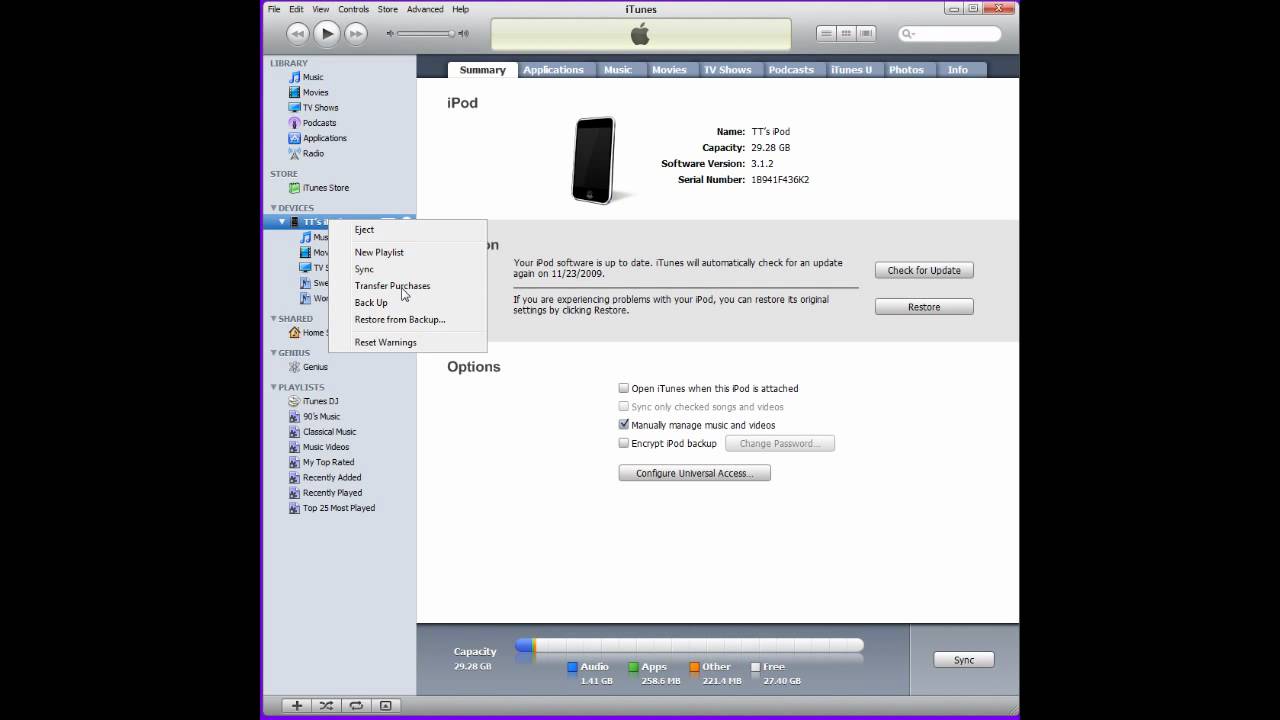Open the Classical Music playlist icon
This screenshot has height=720, width=1280.
pos(294,432)
